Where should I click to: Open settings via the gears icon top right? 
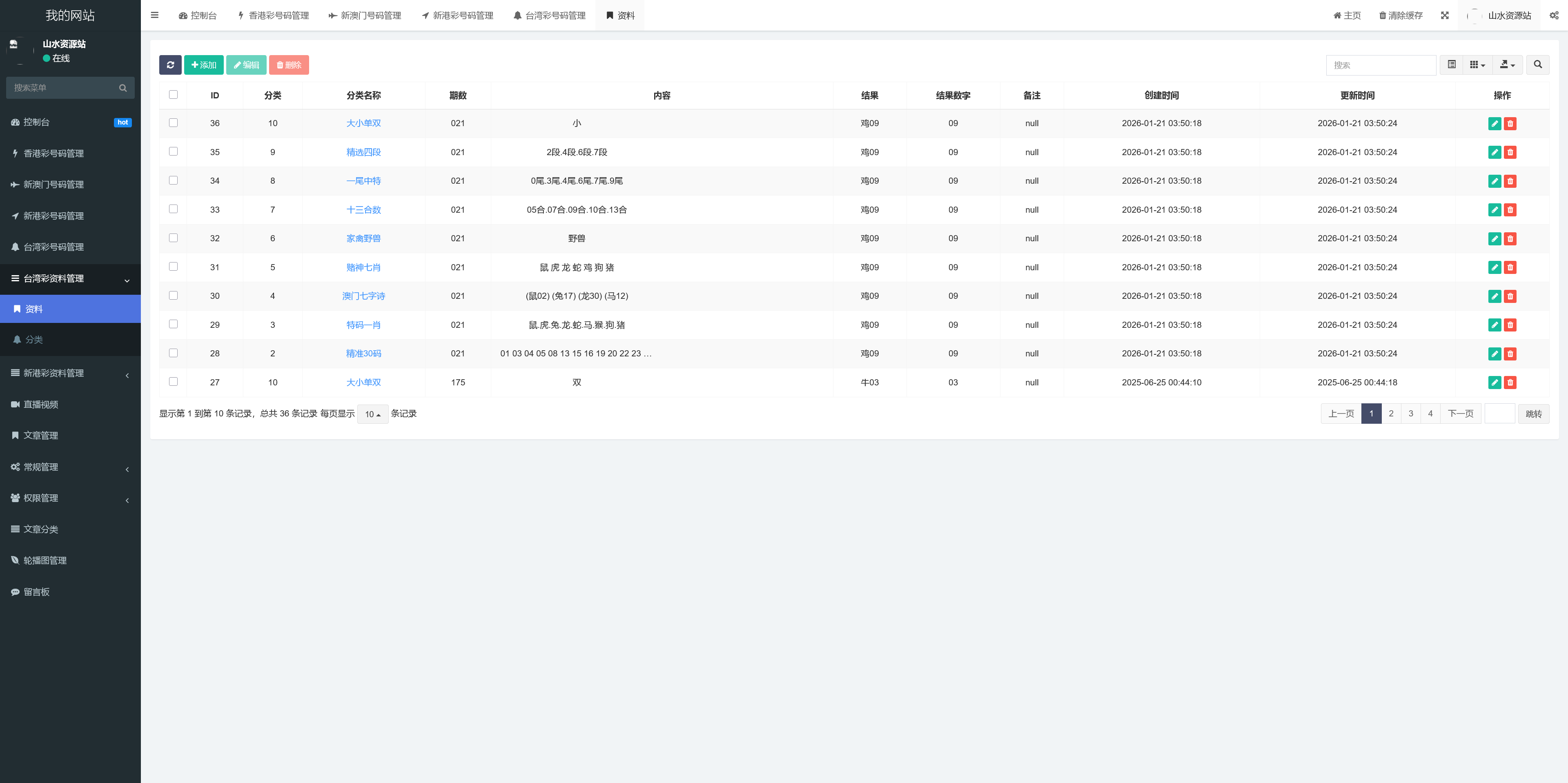[1554, 15]
